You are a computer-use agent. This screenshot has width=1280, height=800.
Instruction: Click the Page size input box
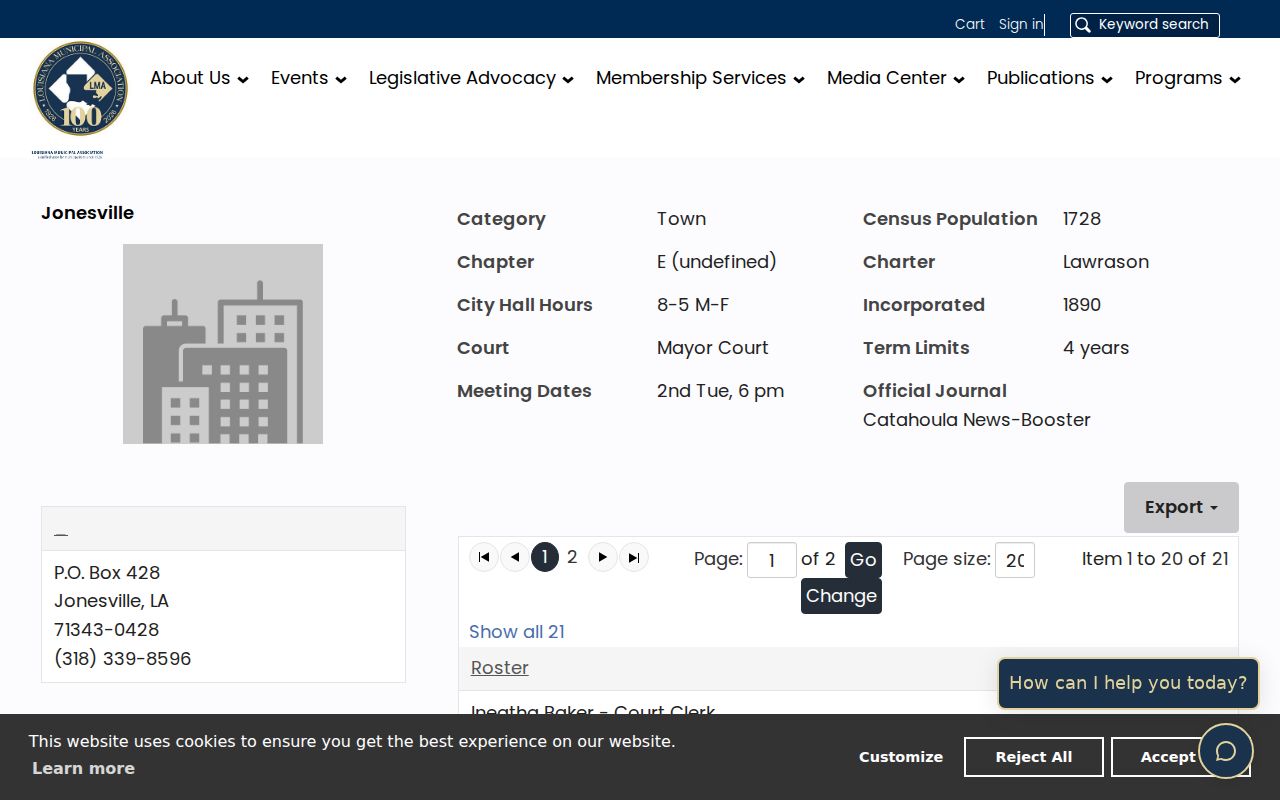[x=1015, y=560]
